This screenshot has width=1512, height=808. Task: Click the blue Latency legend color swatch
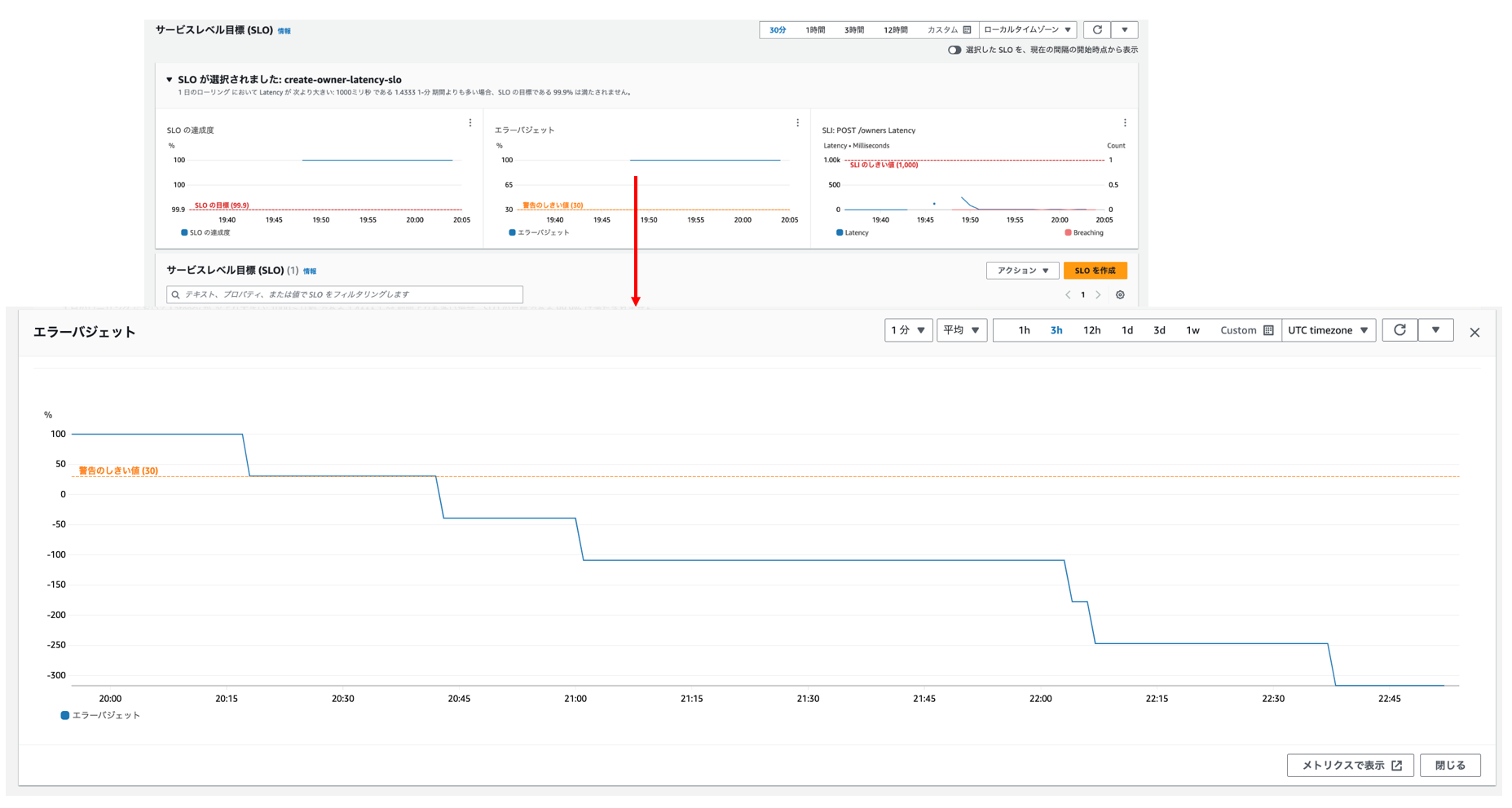tap(840, 233)
